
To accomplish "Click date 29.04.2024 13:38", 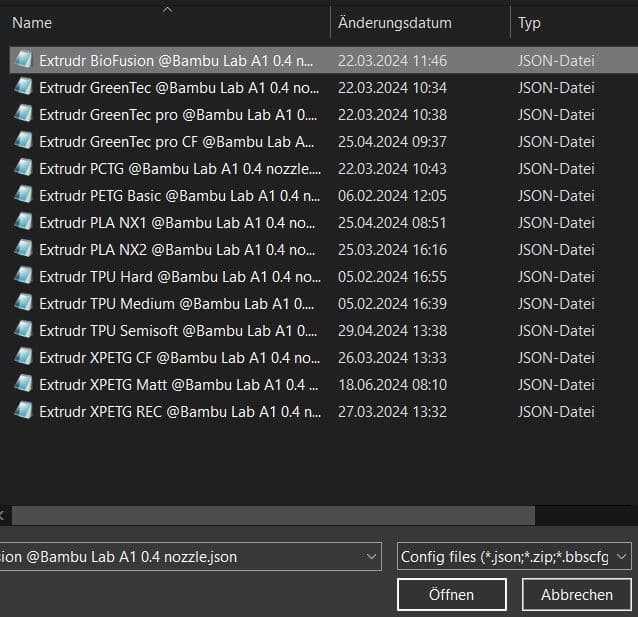I will pyautogui.click(x=392, y=331).
